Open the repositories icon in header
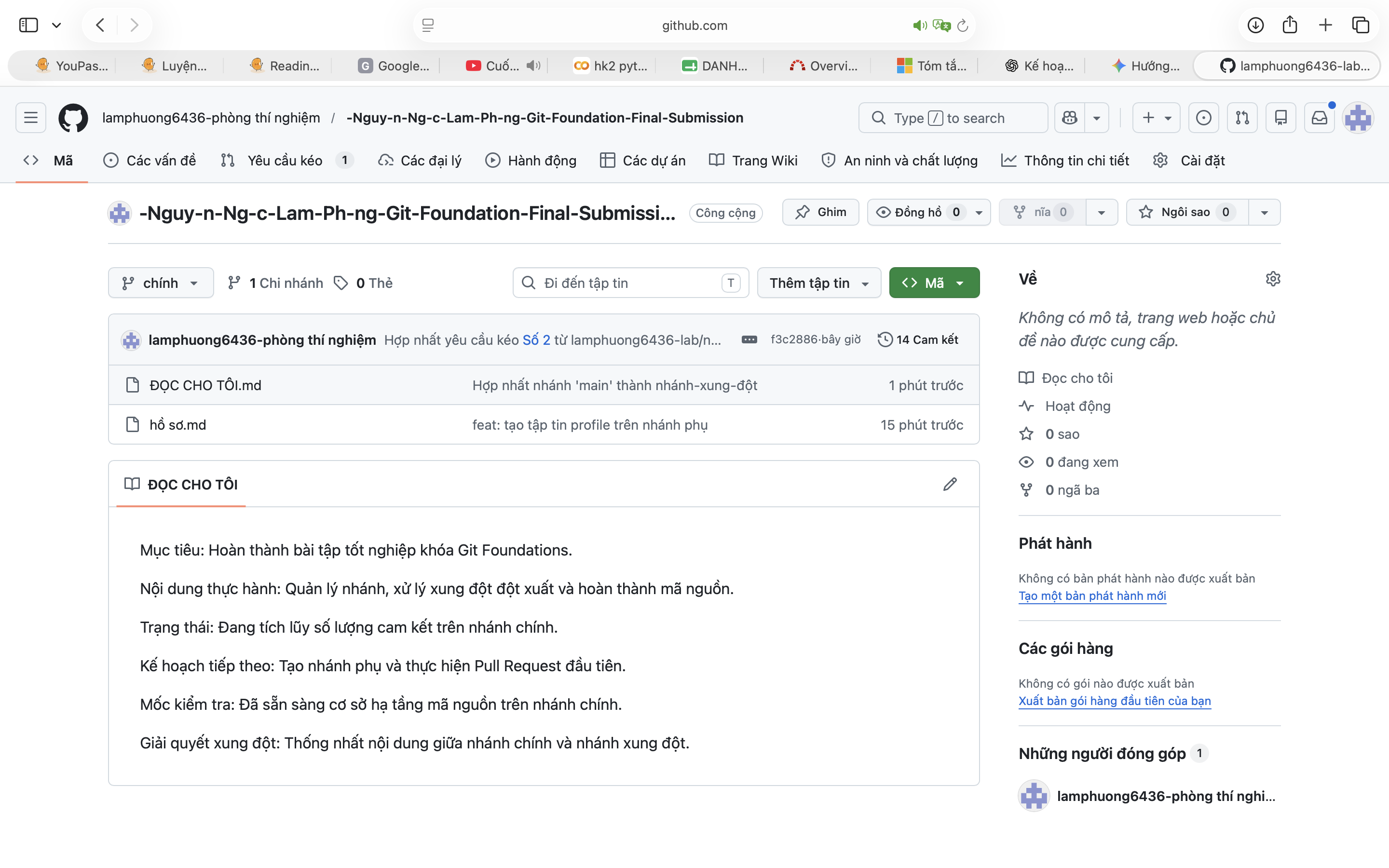The height and width of the screenshot is (868, 1389). pyautogui.click(x=1280, y=118)
